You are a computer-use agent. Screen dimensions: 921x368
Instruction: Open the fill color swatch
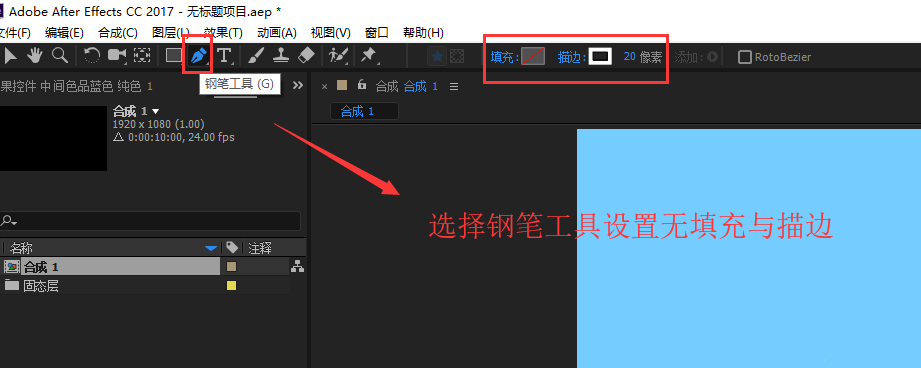point(533,56)
